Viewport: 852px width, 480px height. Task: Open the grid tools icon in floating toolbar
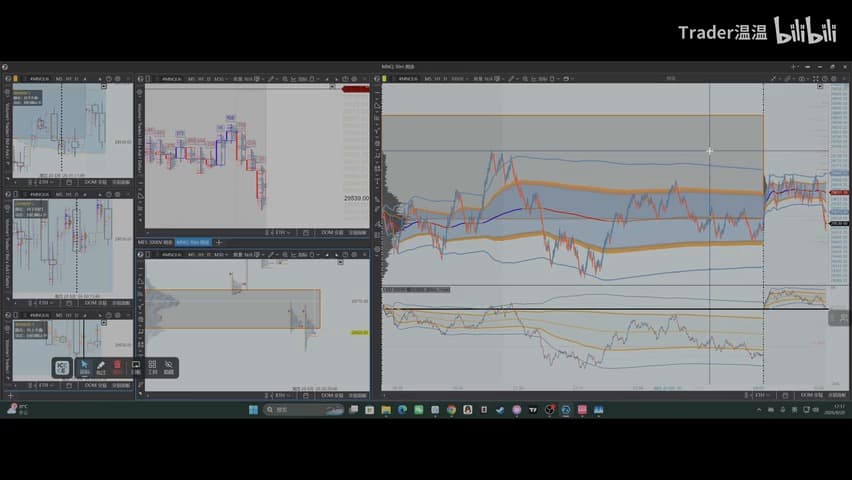152,367
